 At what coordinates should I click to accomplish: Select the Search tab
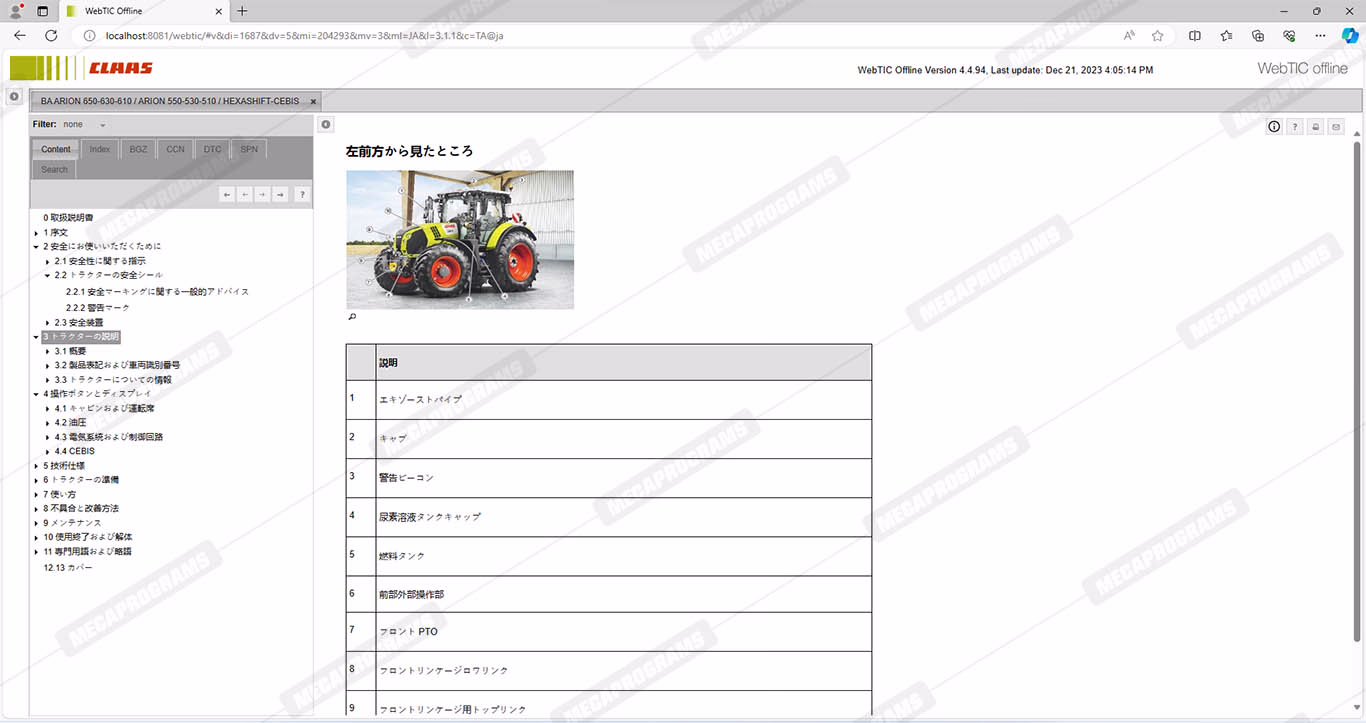55,170
